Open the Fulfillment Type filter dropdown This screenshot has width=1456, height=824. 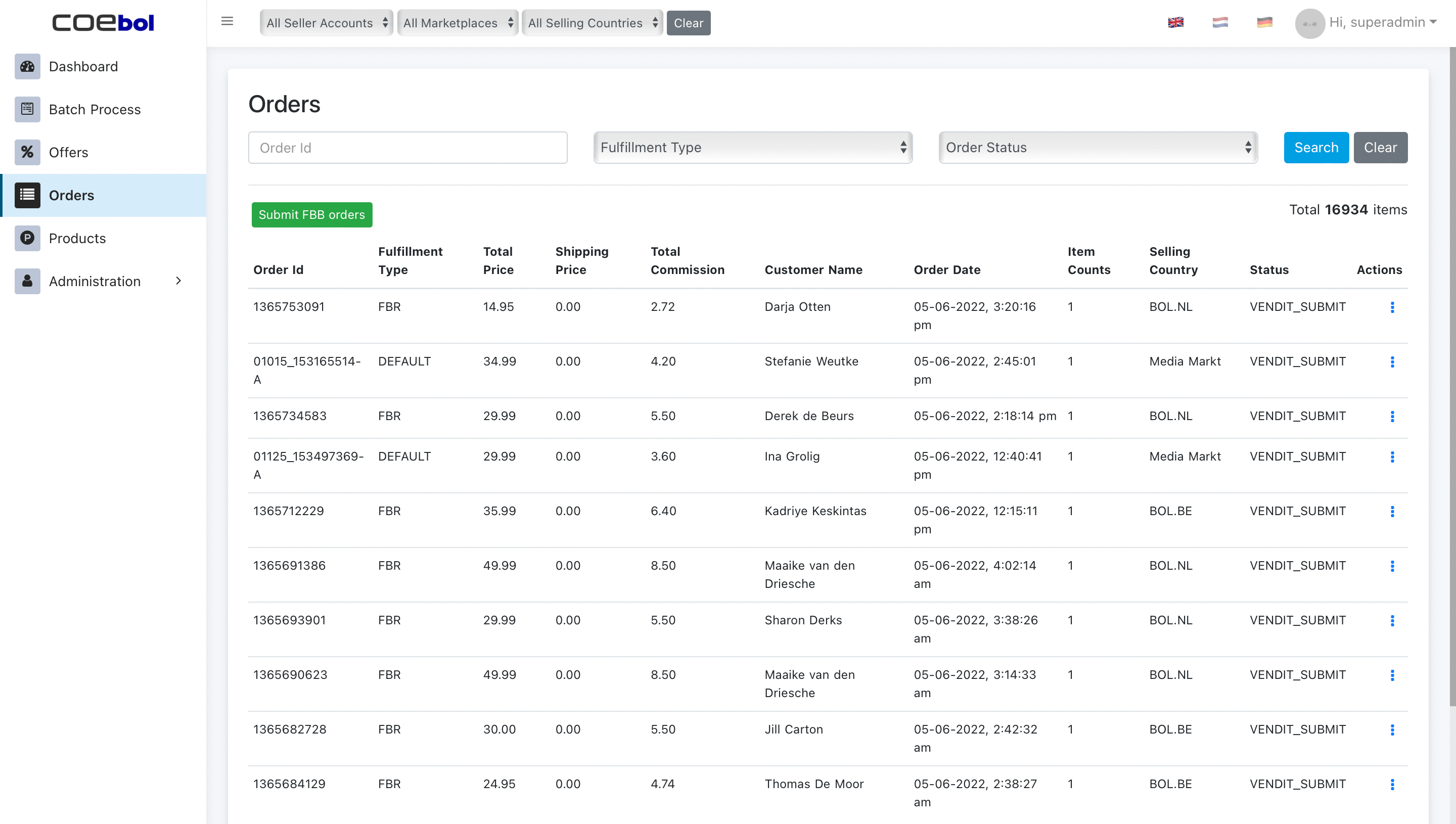(753, 148)
